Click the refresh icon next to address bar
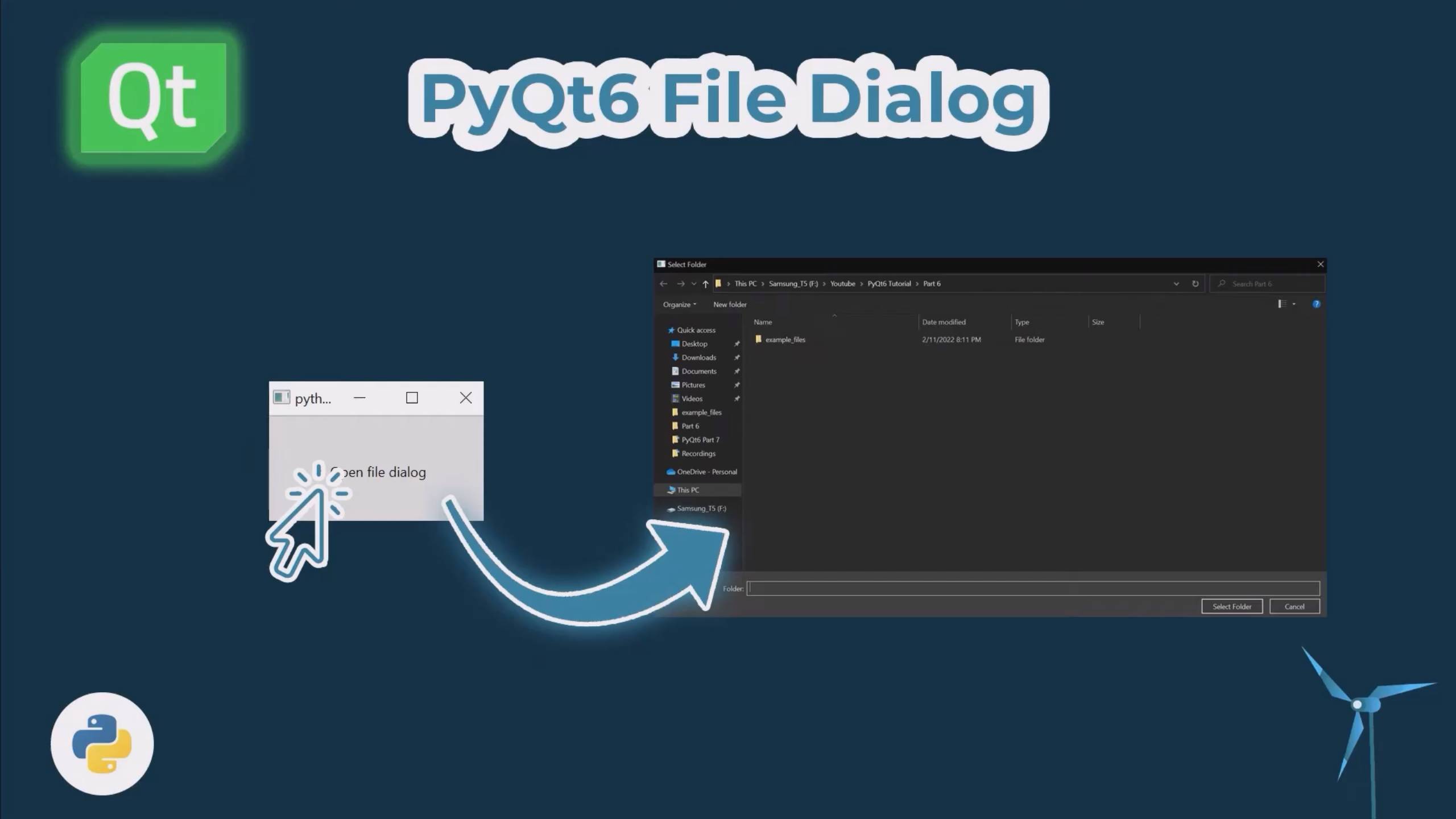Image resolution: width=1456 pixels, height=819 pixels. (1195, 283)
